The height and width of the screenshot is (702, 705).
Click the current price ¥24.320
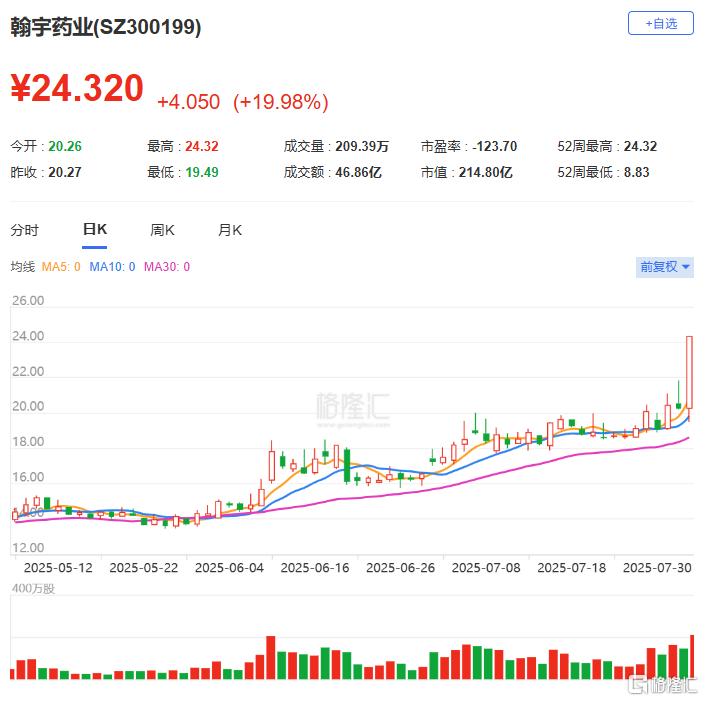[77, 88]
